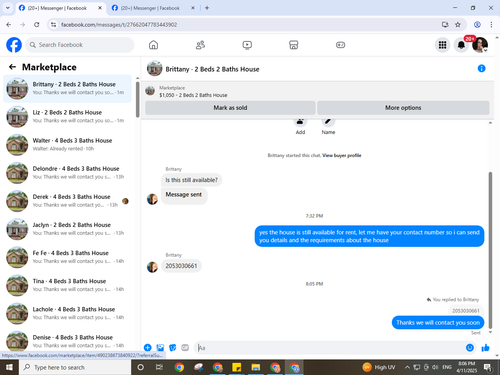Click in the Search Facebook field

[x=80, y=45]
